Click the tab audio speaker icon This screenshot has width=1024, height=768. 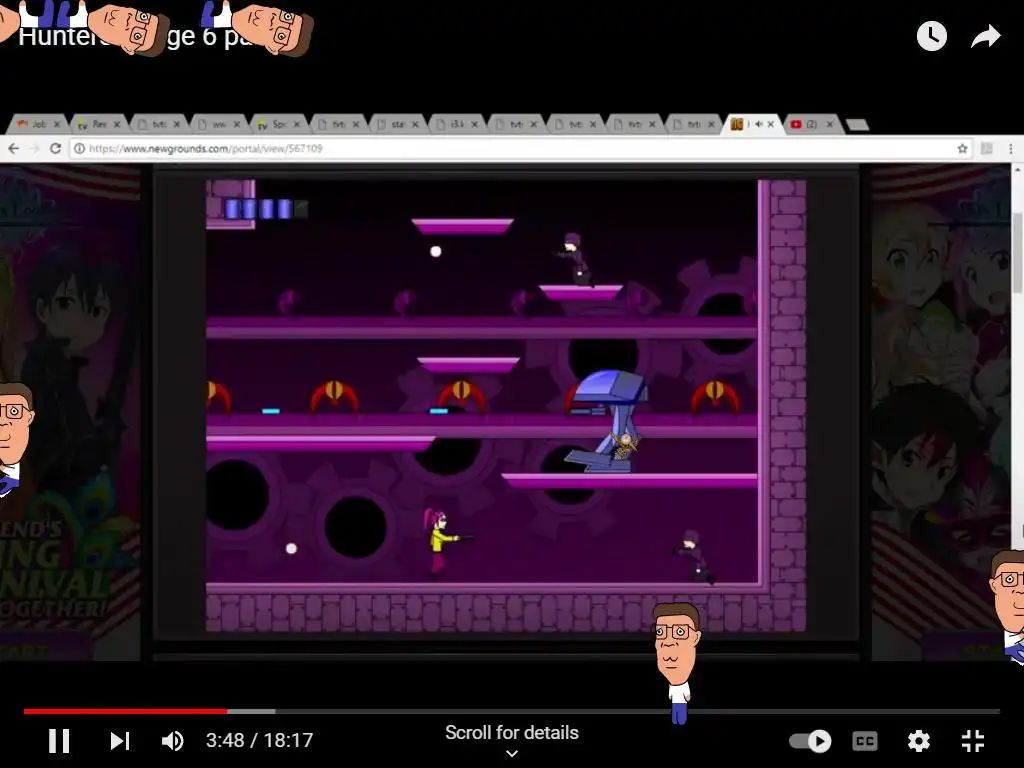(x=758, y=124)
